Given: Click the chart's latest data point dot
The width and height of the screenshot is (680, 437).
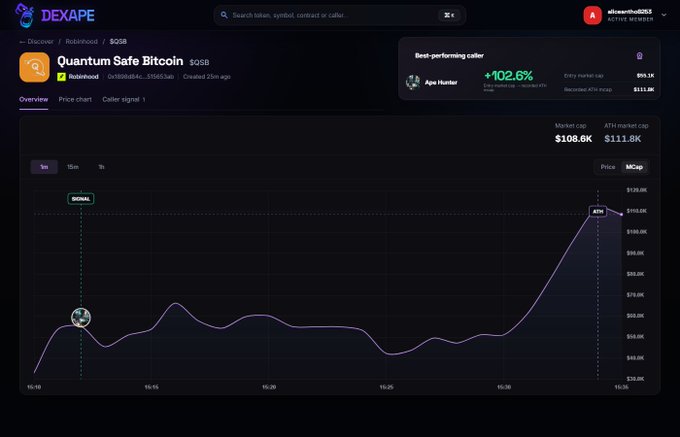Looking at the screenshot, I should click(x=621, y=214).
